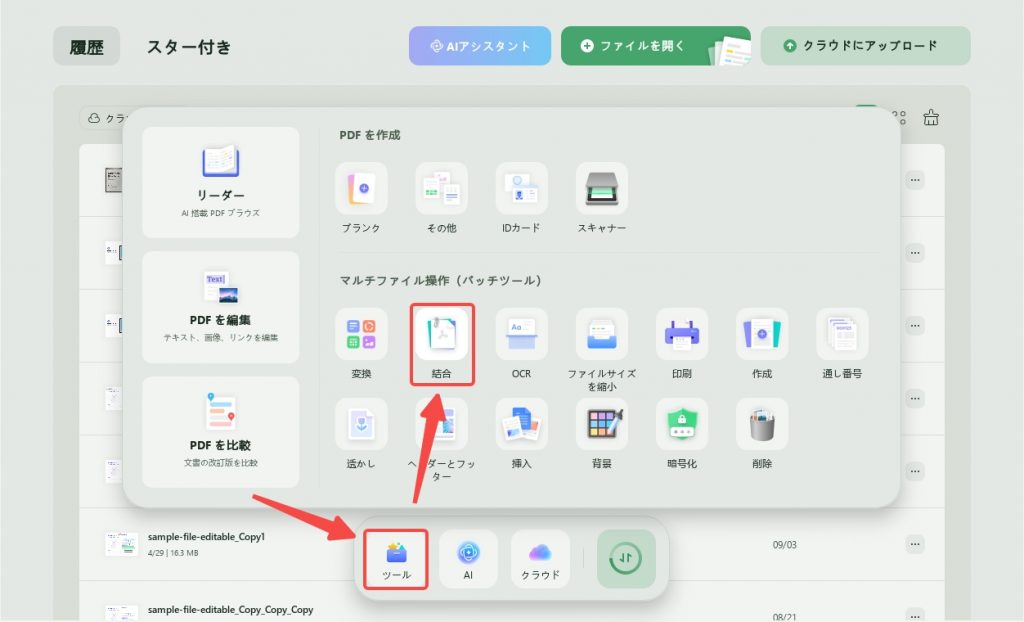The width and height of the screenshot is (1024, 622).
Task: Switch to grid view icon
Action: point(901,118)
